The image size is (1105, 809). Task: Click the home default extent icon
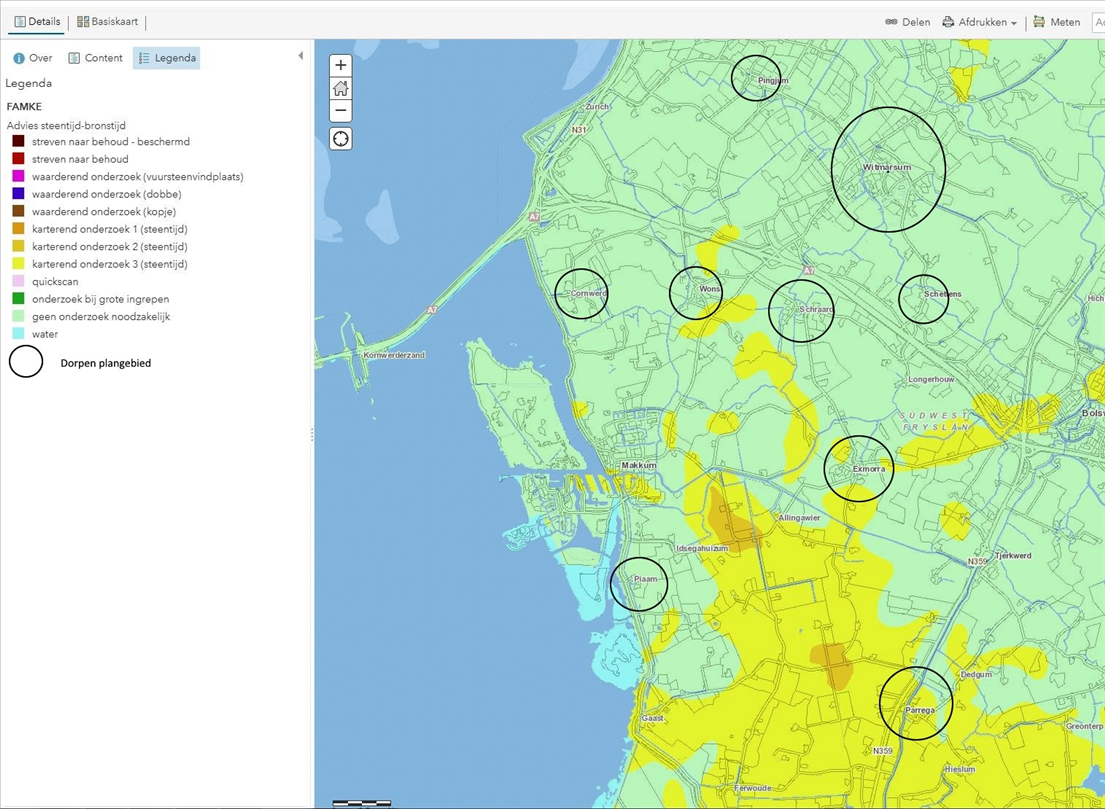341,88
